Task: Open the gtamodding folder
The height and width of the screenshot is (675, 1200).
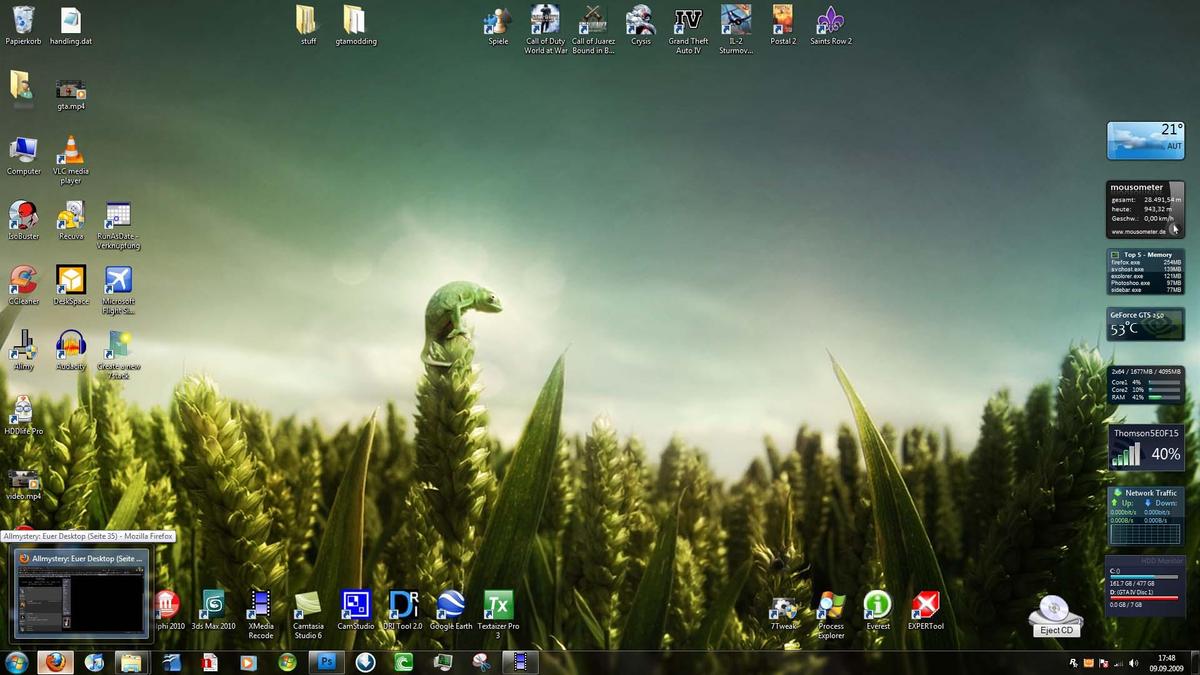Action: pyautogui.click(x=355, y=21)
